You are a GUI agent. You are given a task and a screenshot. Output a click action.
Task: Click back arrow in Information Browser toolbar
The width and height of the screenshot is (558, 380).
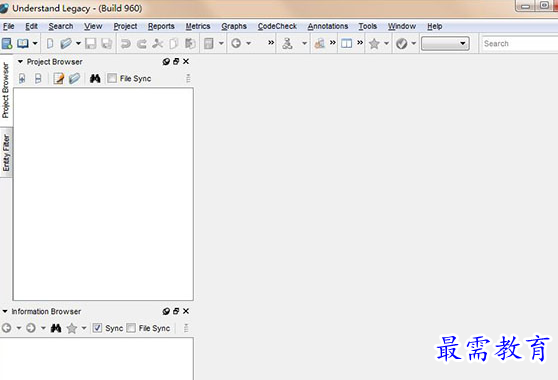[x=7, y=328]
